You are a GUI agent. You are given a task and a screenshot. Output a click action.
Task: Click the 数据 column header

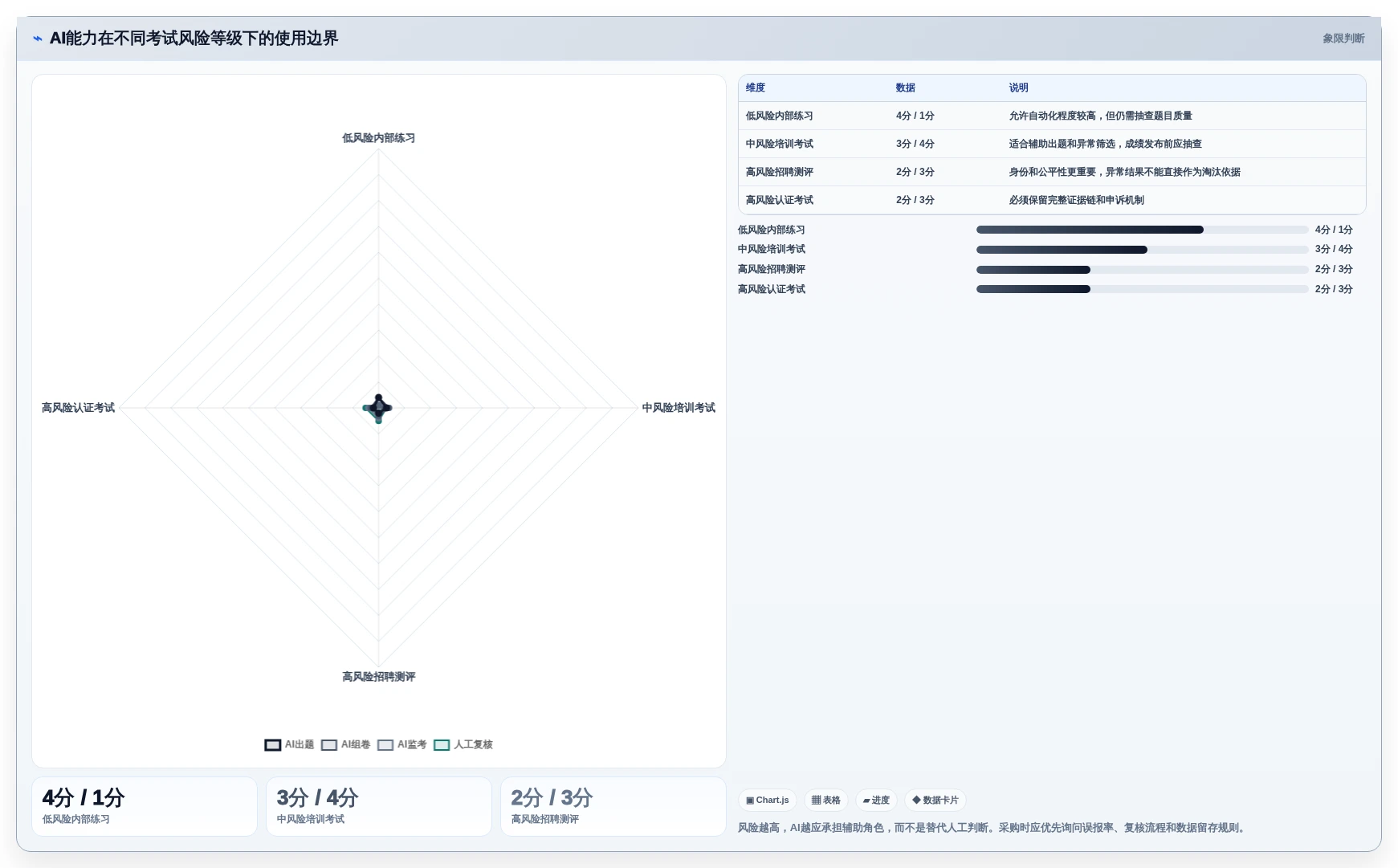tap(906, 88)
